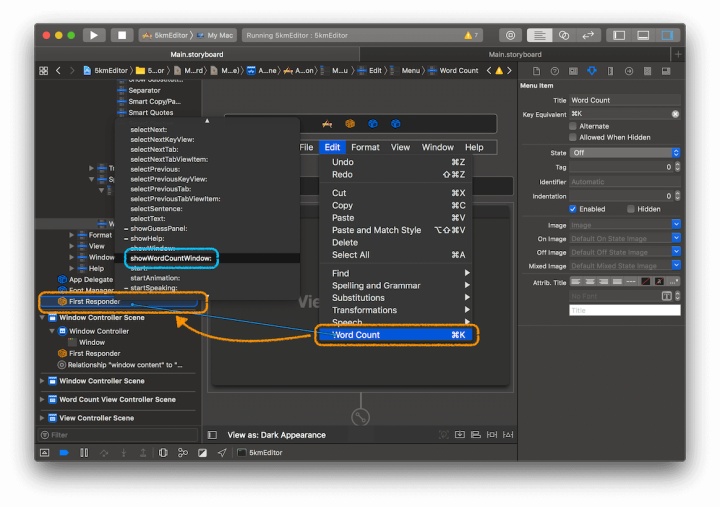Screen dimensions: 720x507
Task: Open the Image dropdown
Action: click(x=676, y=225)
